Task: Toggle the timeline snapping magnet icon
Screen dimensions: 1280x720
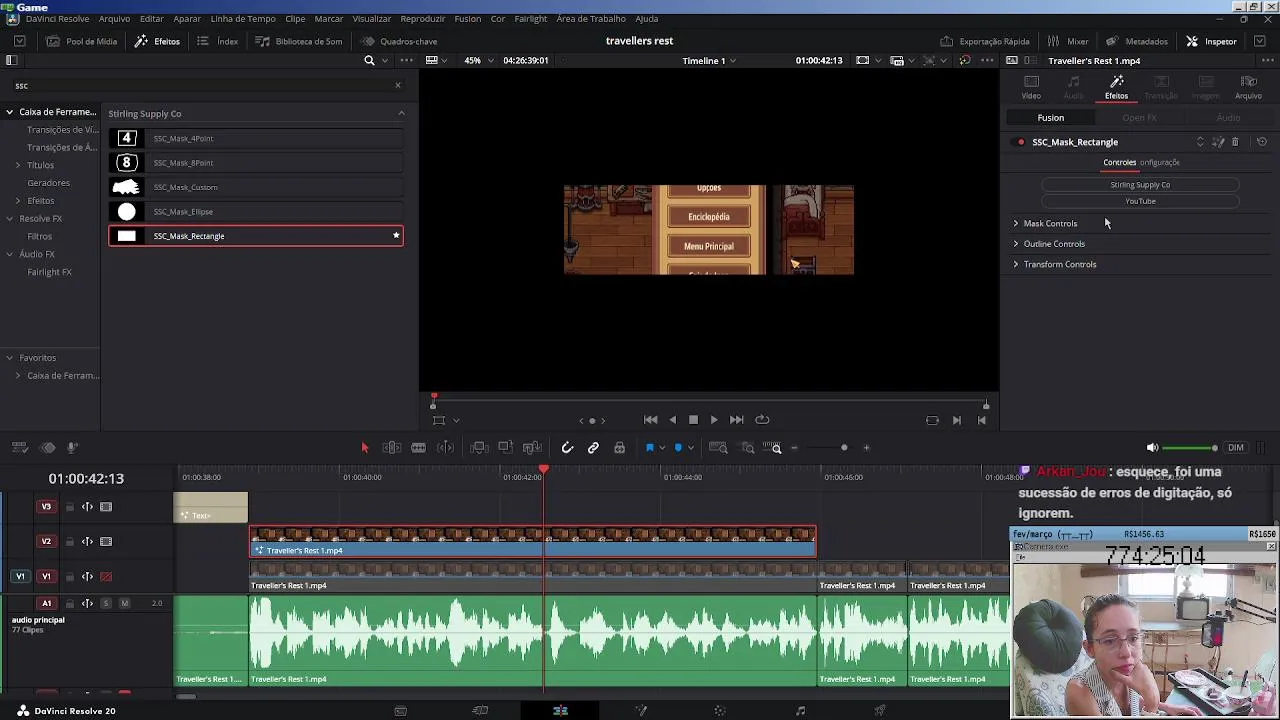Action: (567, 448)
